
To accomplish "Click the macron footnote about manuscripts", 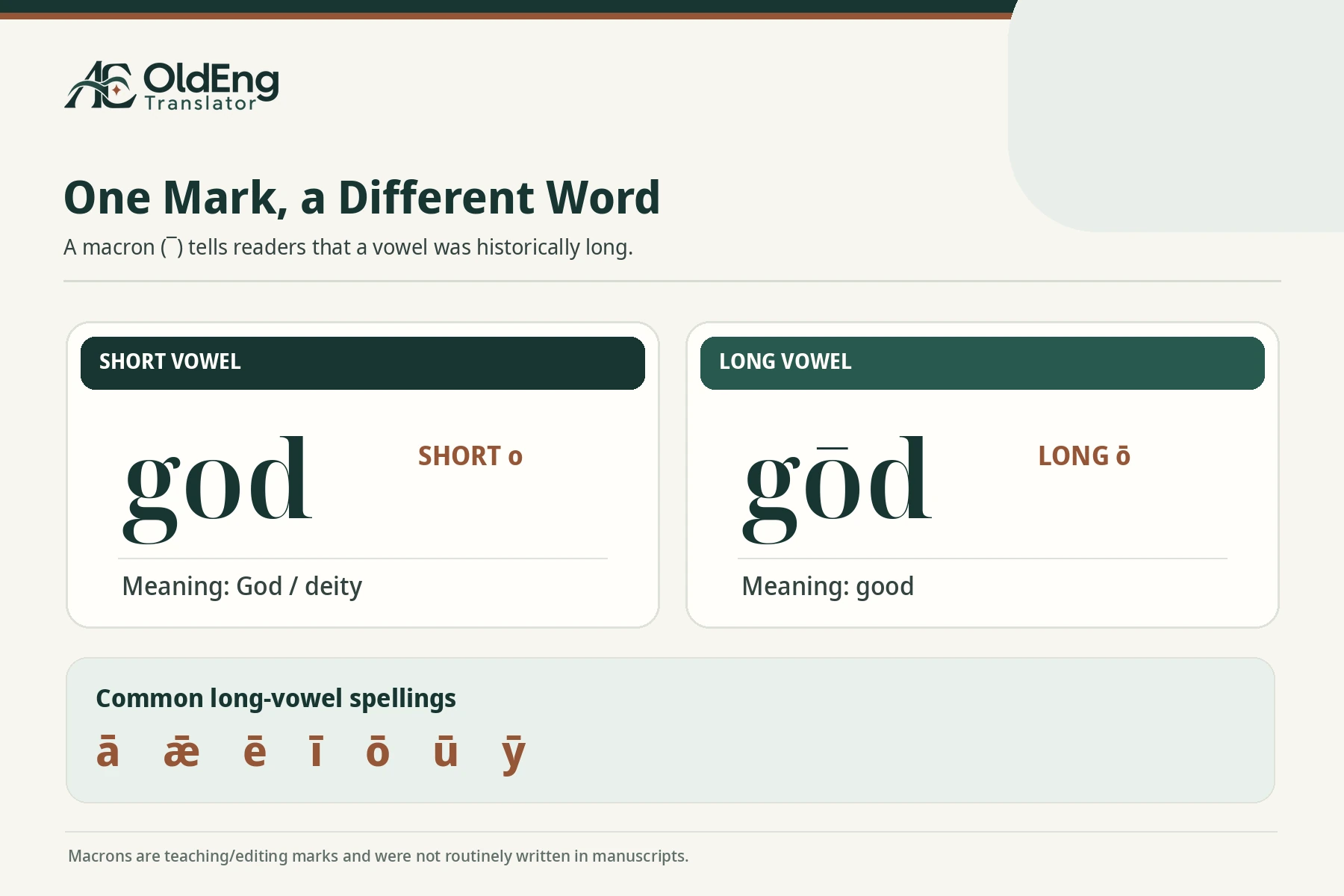I will pyautogui.click(x=378, y=856).
